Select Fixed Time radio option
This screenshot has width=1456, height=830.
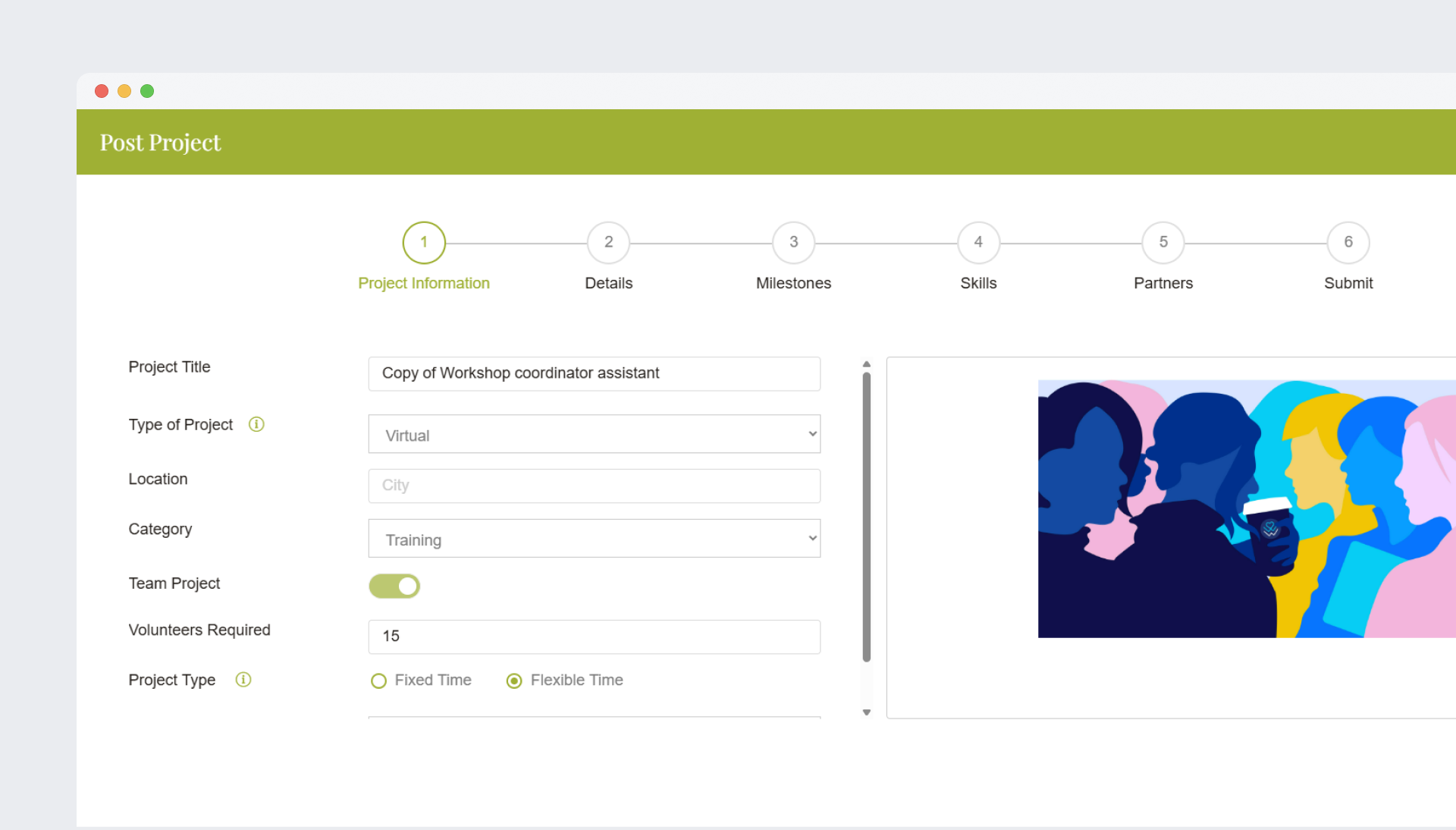pyautogui.click(x=379, y=681)
